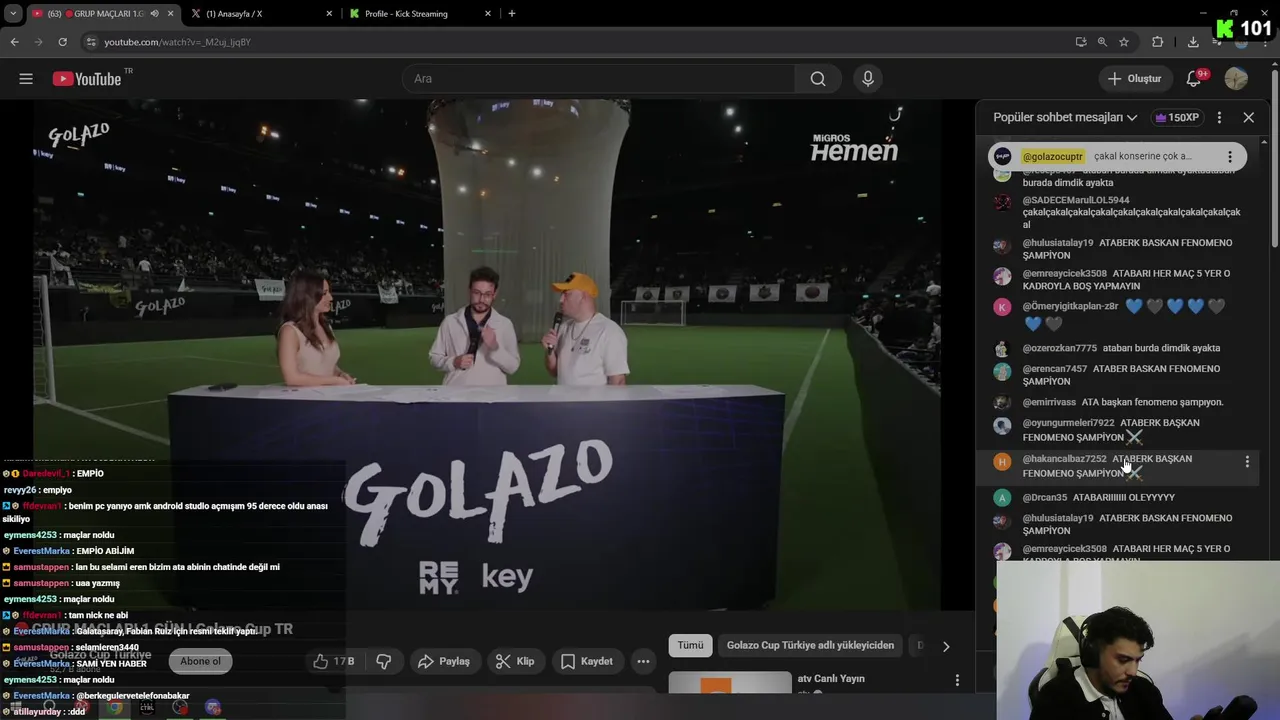The width and height of the screenshot is (1280, 720).
Task: Open pinned @golazocuptr message options
Action: [x=1230, y=157]
